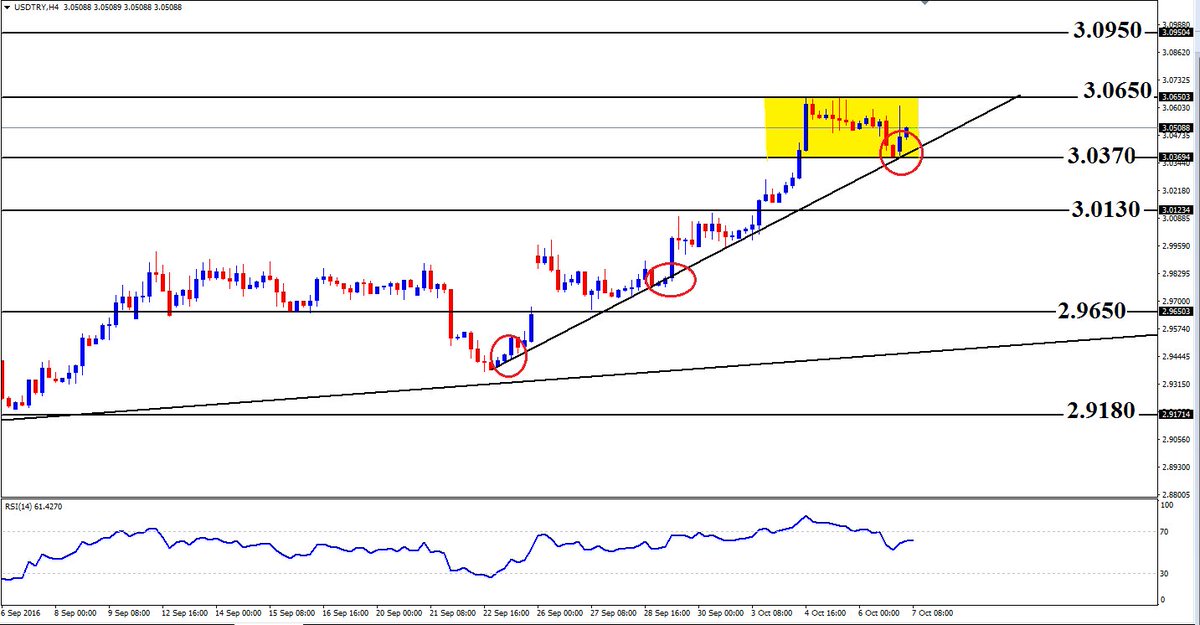The image size is (1200, 625).
Task: Click the 3.01234 price tag on the axis
Action: (x=1174, y=210)
